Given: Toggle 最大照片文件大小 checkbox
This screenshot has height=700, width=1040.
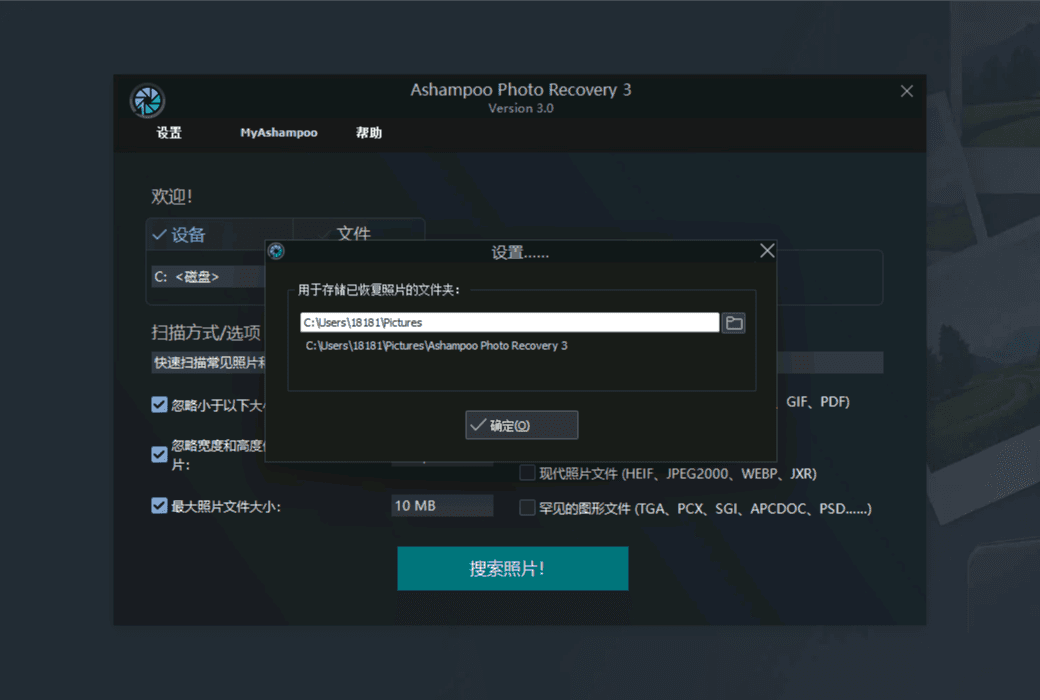Looking at the screenshot, I should (159, 506).
